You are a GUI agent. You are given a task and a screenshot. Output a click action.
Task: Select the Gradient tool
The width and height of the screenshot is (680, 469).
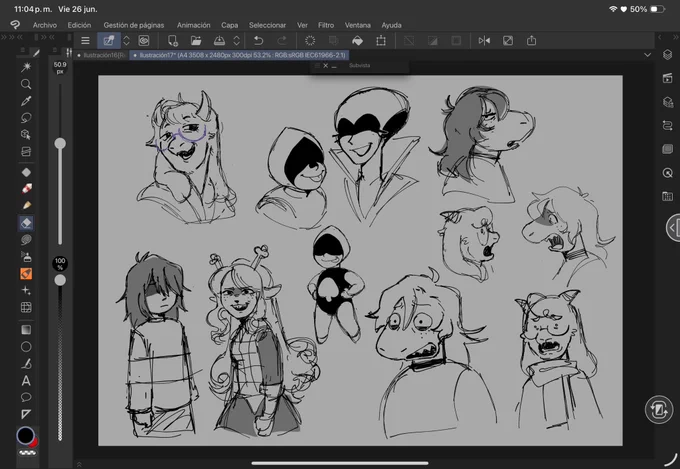(x=26, y=330)
